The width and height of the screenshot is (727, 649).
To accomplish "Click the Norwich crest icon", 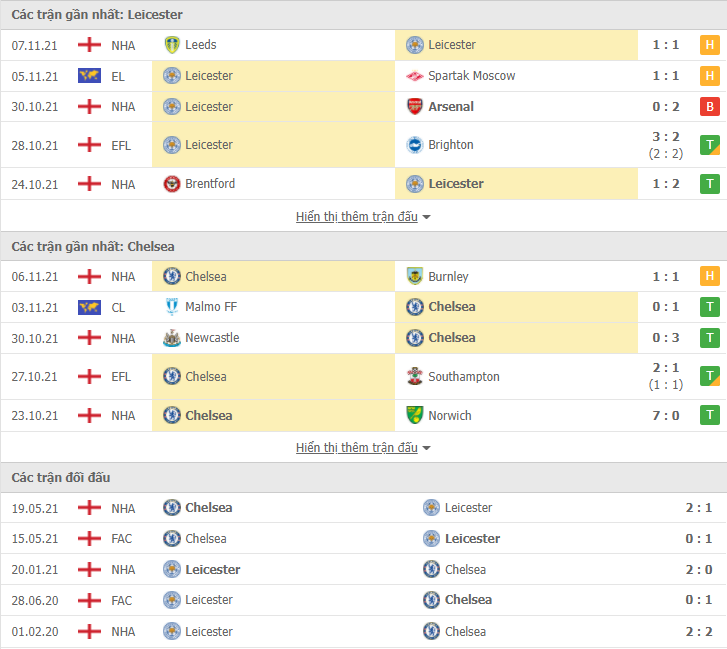I will (x=415, y=415).
